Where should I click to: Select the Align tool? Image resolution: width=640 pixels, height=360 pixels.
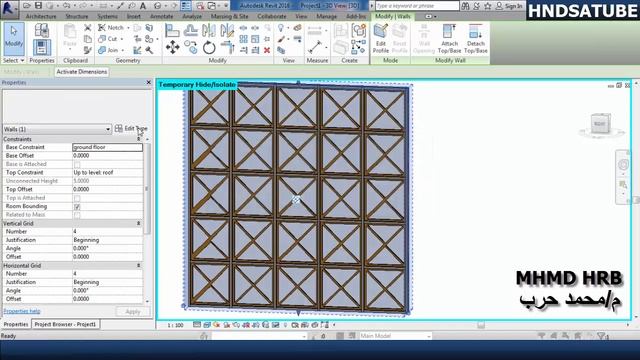click(x=172, y=30)
